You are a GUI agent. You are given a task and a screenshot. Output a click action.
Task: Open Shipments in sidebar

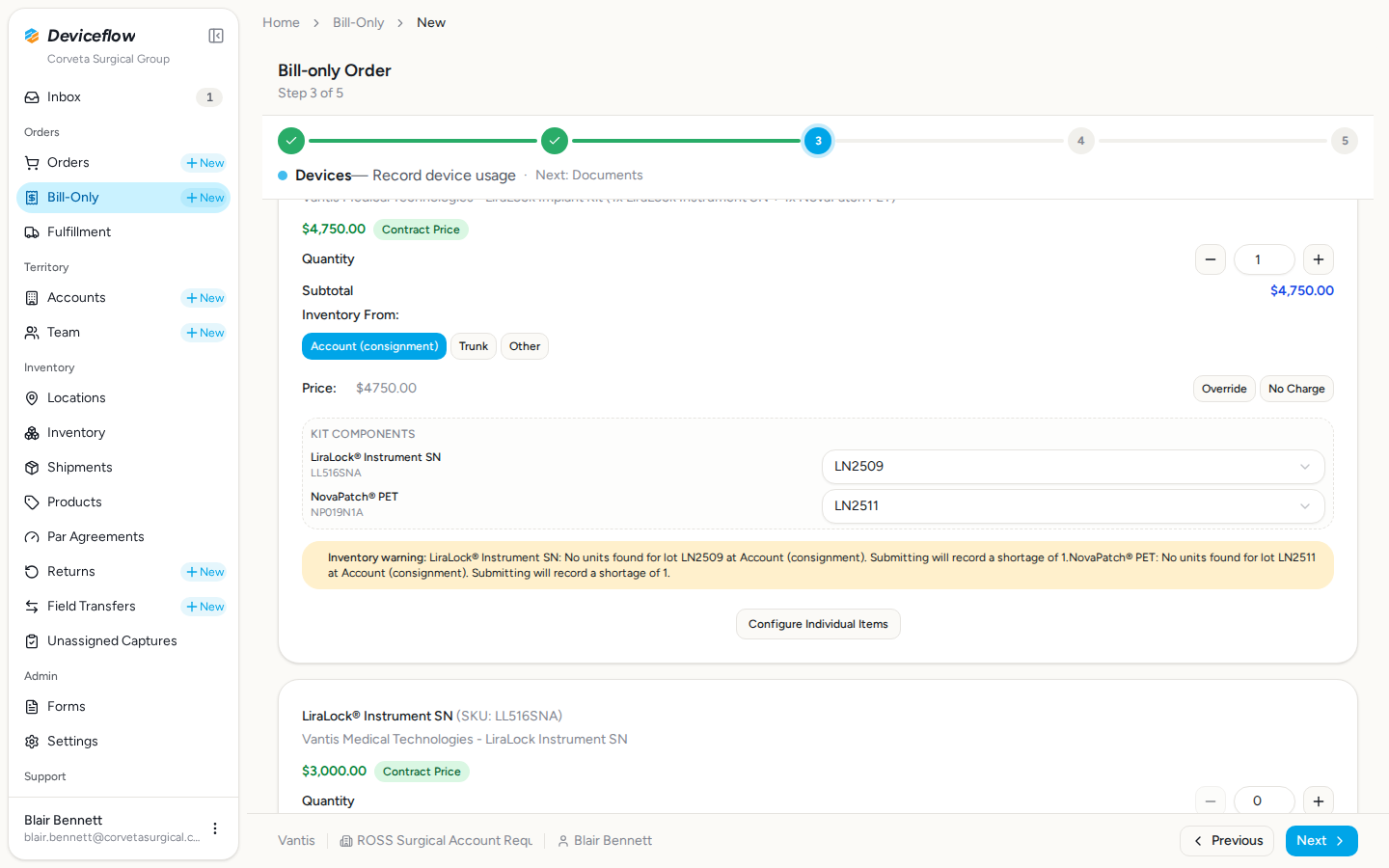123,468
